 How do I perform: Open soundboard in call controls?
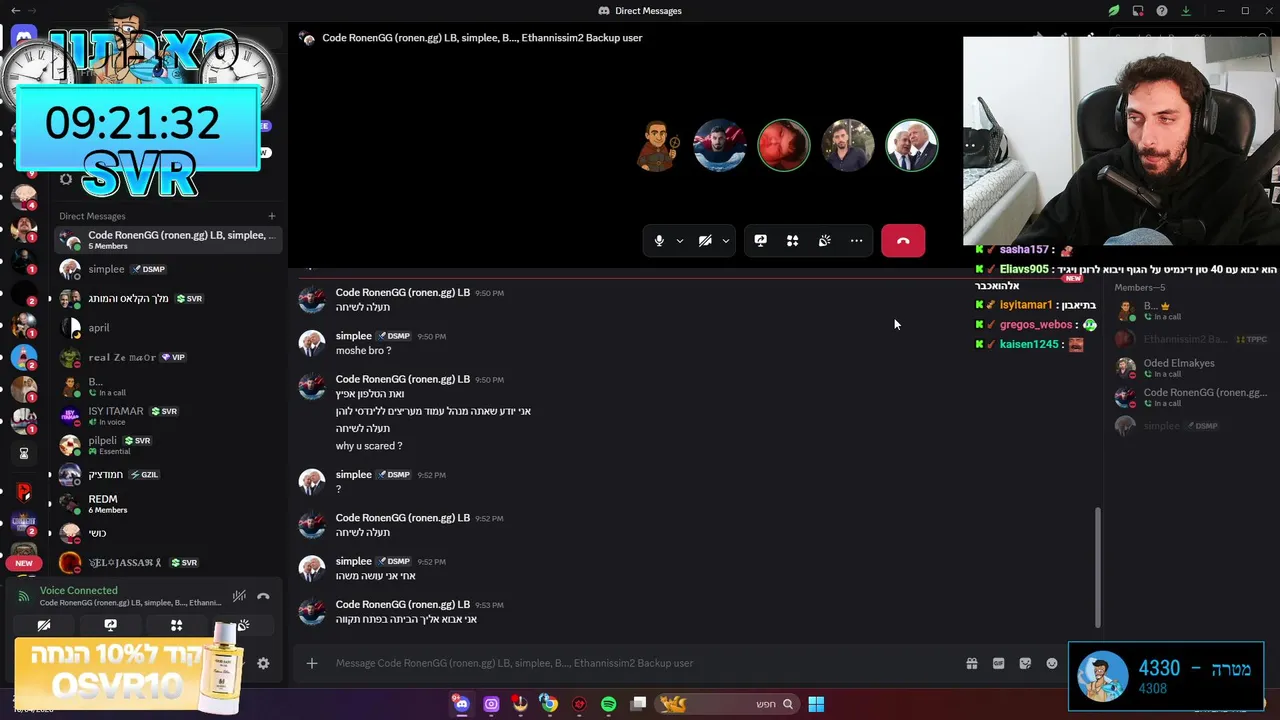[x=824, y=241]
